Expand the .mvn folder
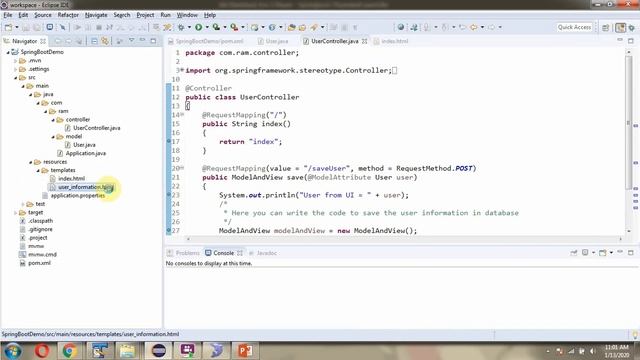The width and height of the screenshot is (640, 360). (x=16, y=61)
